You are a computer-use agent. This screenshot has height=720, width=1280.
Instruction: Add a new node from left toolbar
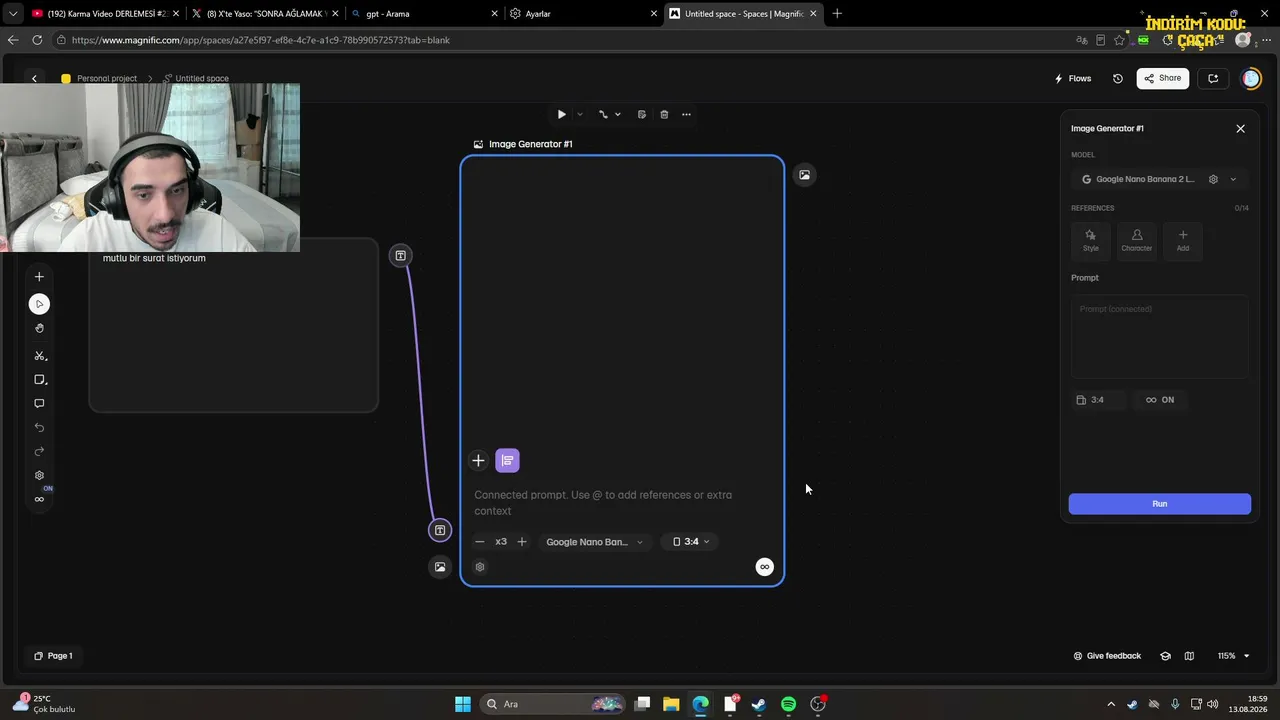click(x=39, y=277)
